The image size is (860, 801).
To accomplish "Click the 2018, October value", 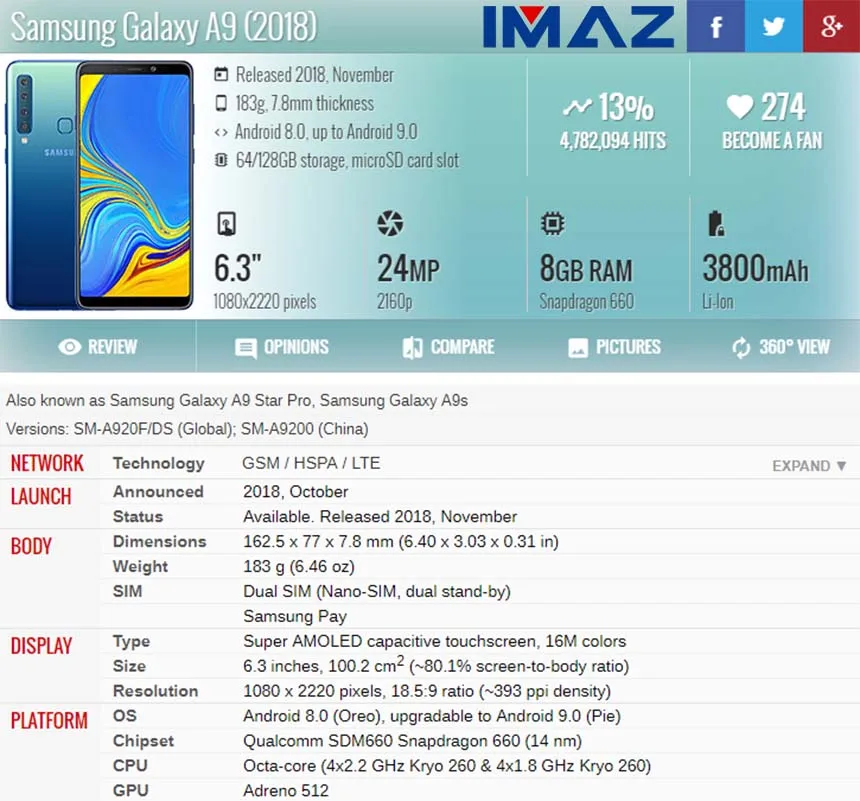I will coord(296,492).
